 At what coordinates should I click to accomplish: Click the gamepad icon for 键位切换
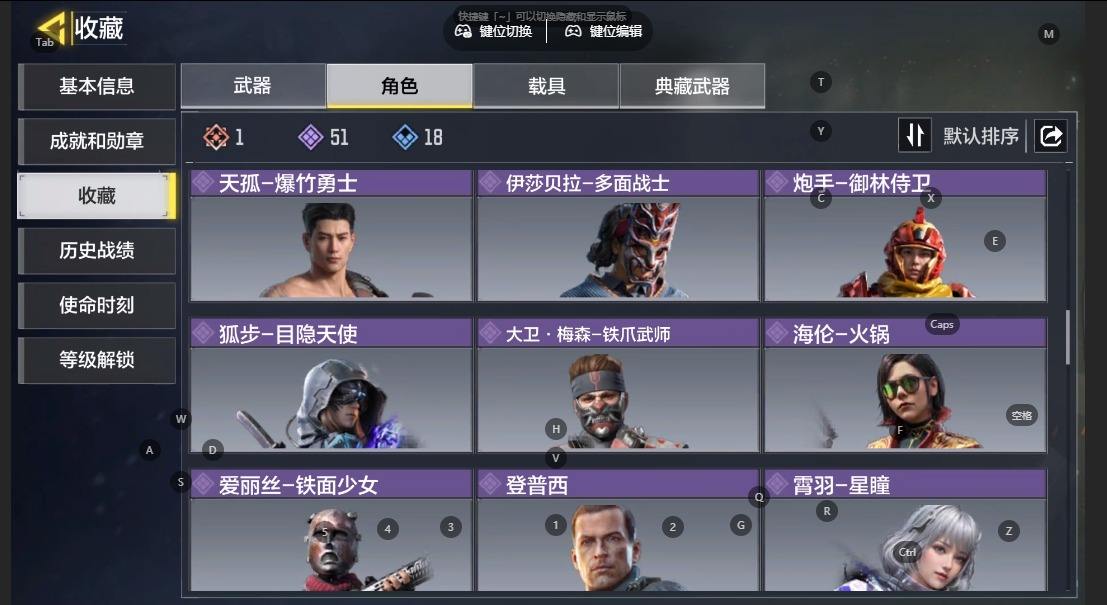[x=463, y=31]
